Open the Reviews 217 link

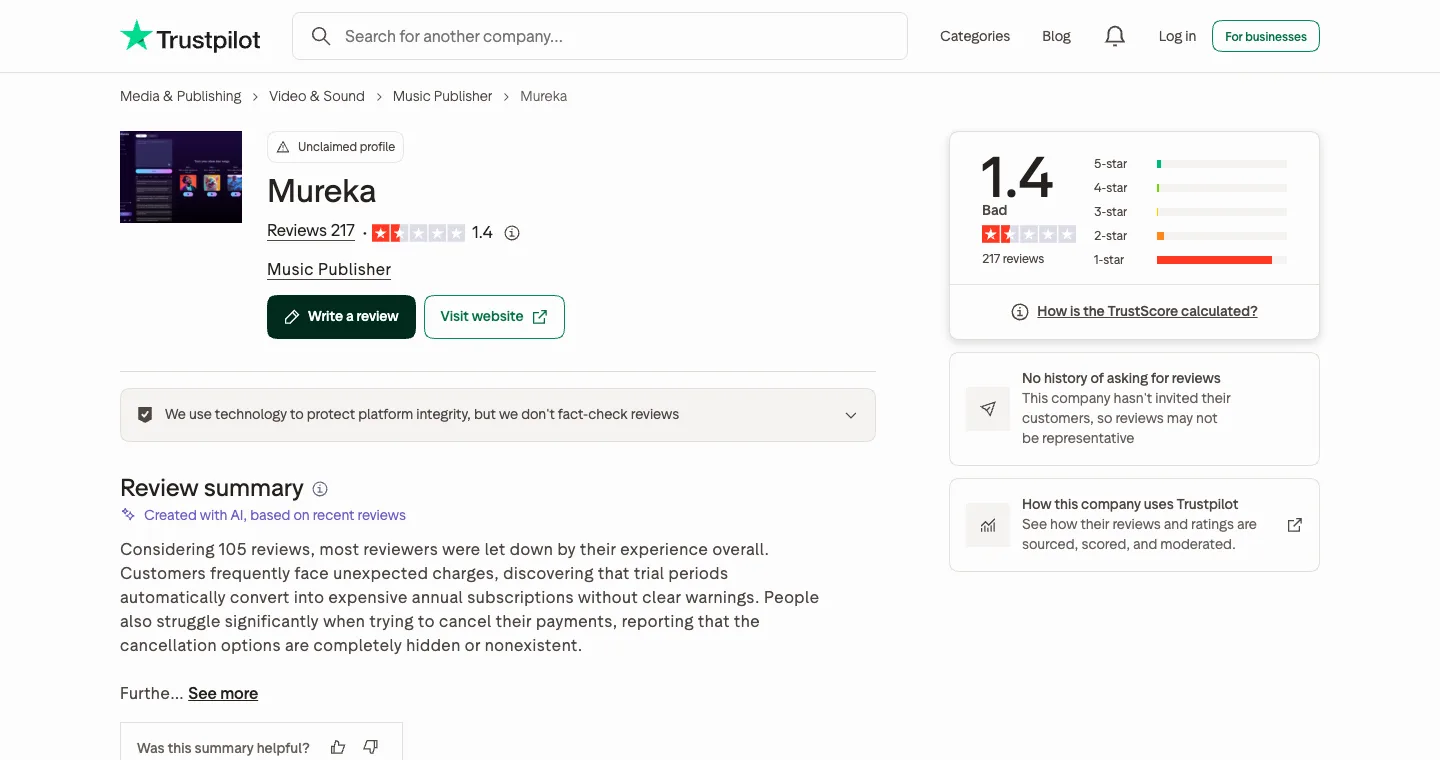311,231
